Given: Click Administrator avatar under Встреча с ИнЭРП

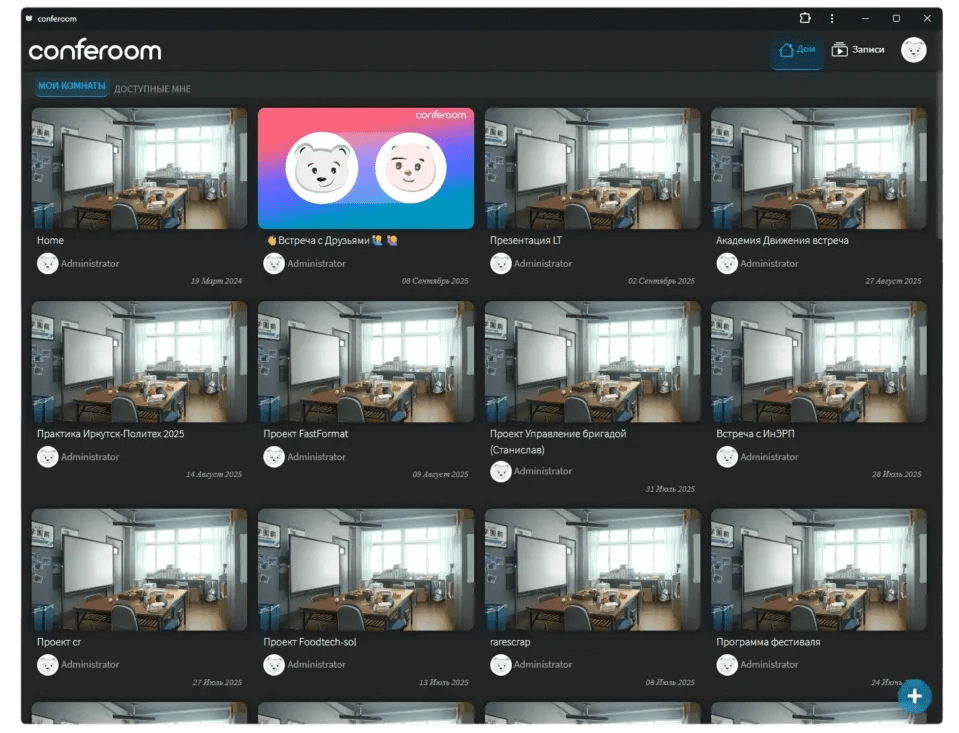Looking at the screenshot, I should (727, 457).
